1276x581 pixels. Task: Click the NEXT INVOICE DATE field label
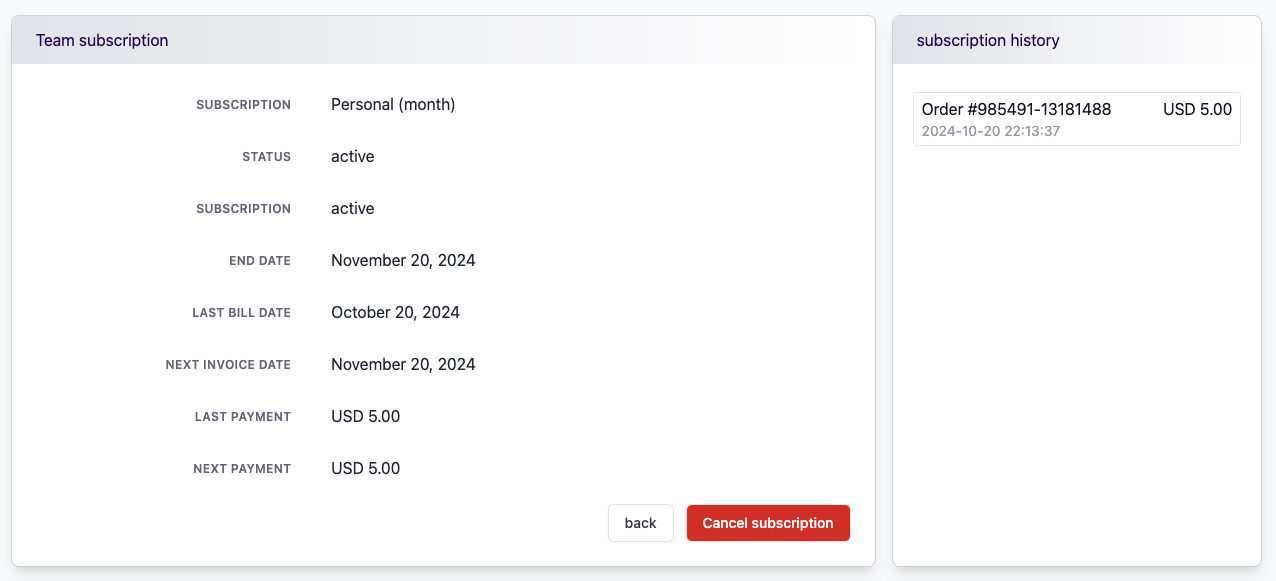coord(228,364)
